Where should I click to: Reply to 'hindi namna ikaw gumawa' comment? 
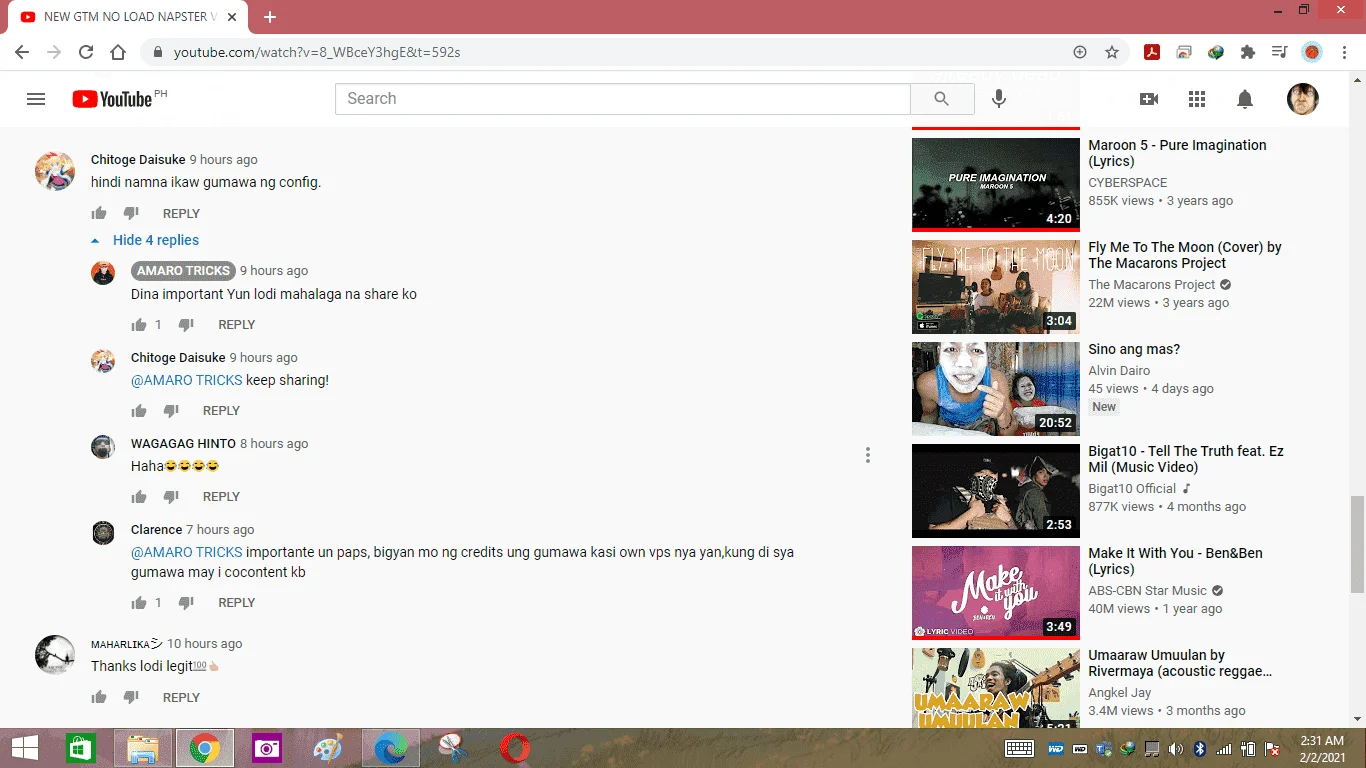point(181,214)
